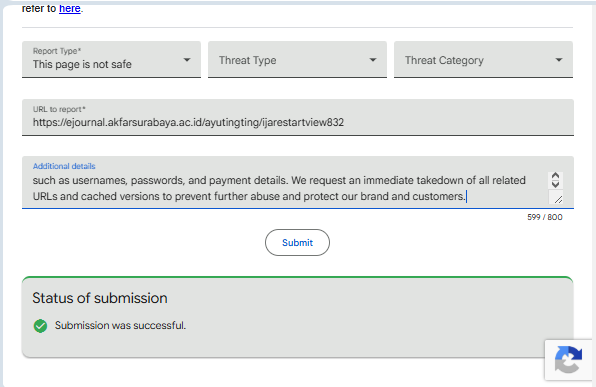
Task: Submit the report with the Submit button
Action: coord(297,243)
